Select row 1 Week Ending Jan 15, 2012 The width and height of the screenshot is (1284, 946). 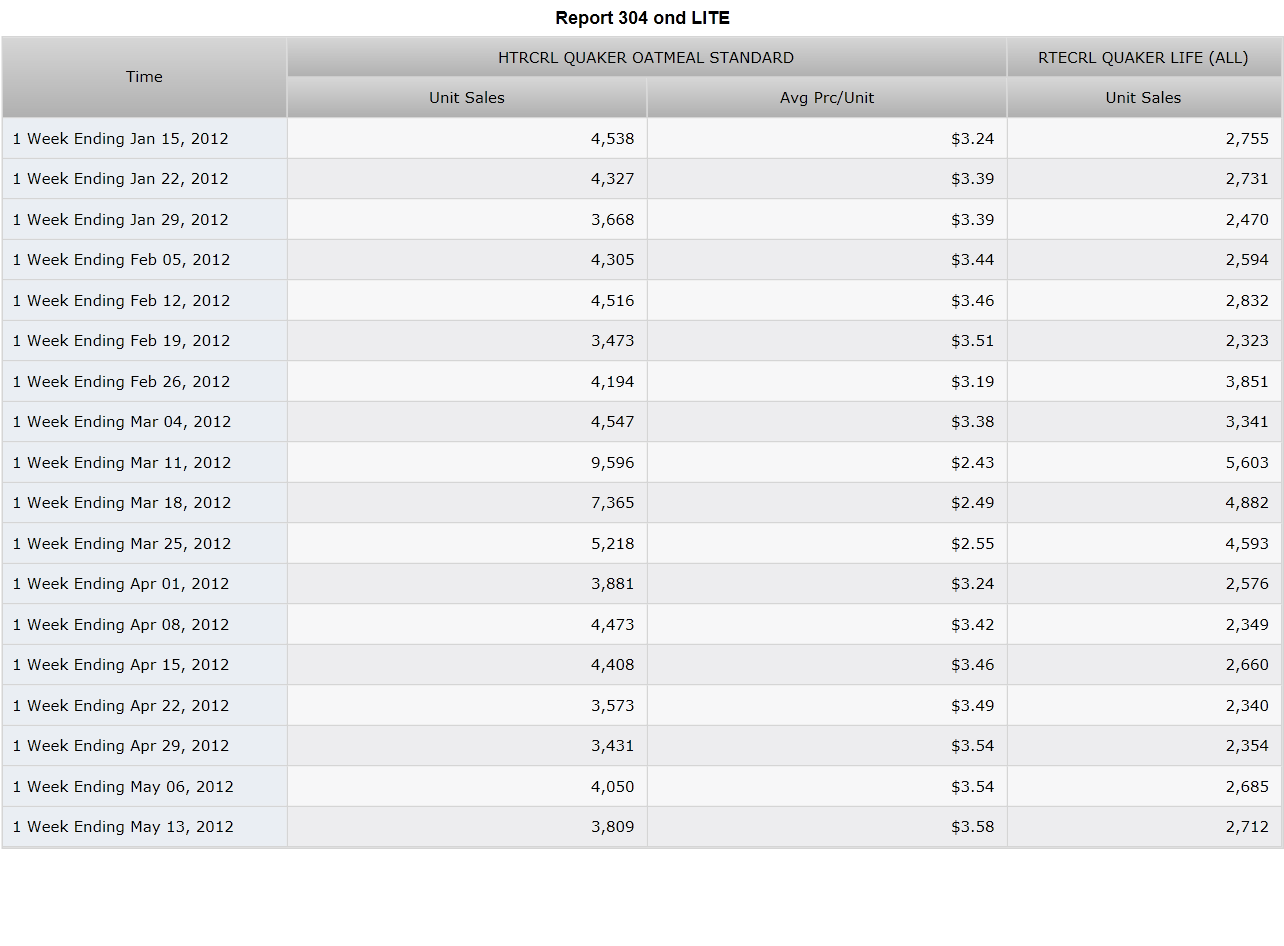(x=642, y=139)
